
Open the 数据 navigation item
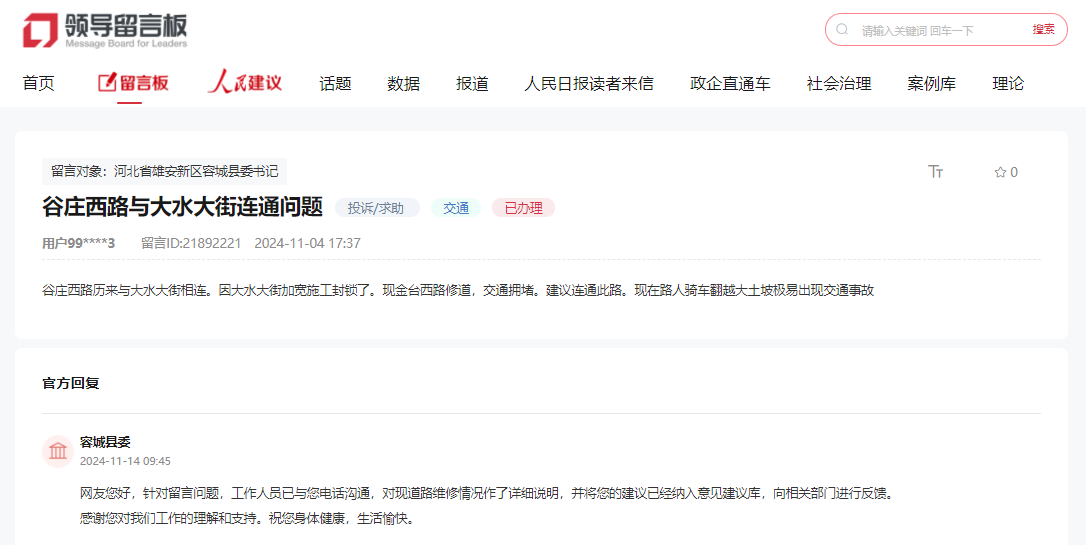(404, 83)
